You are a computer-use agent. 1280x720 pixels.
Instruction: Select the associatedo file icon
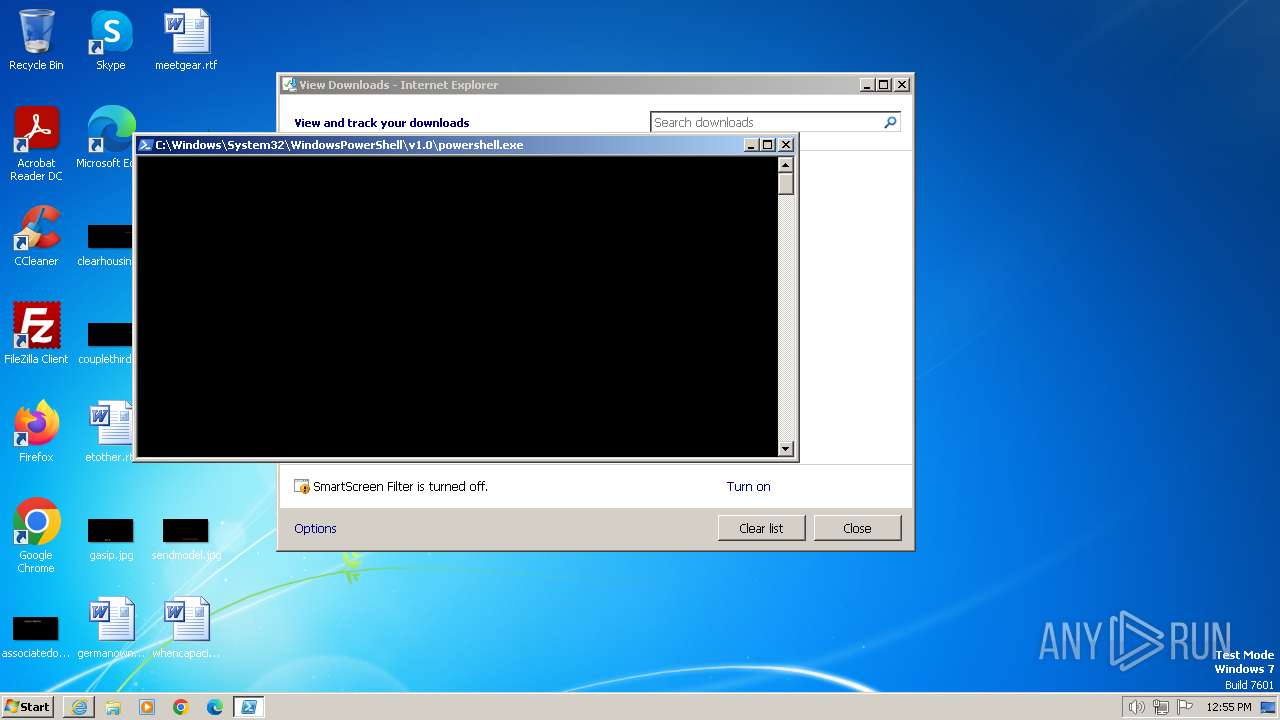(36, 636)
